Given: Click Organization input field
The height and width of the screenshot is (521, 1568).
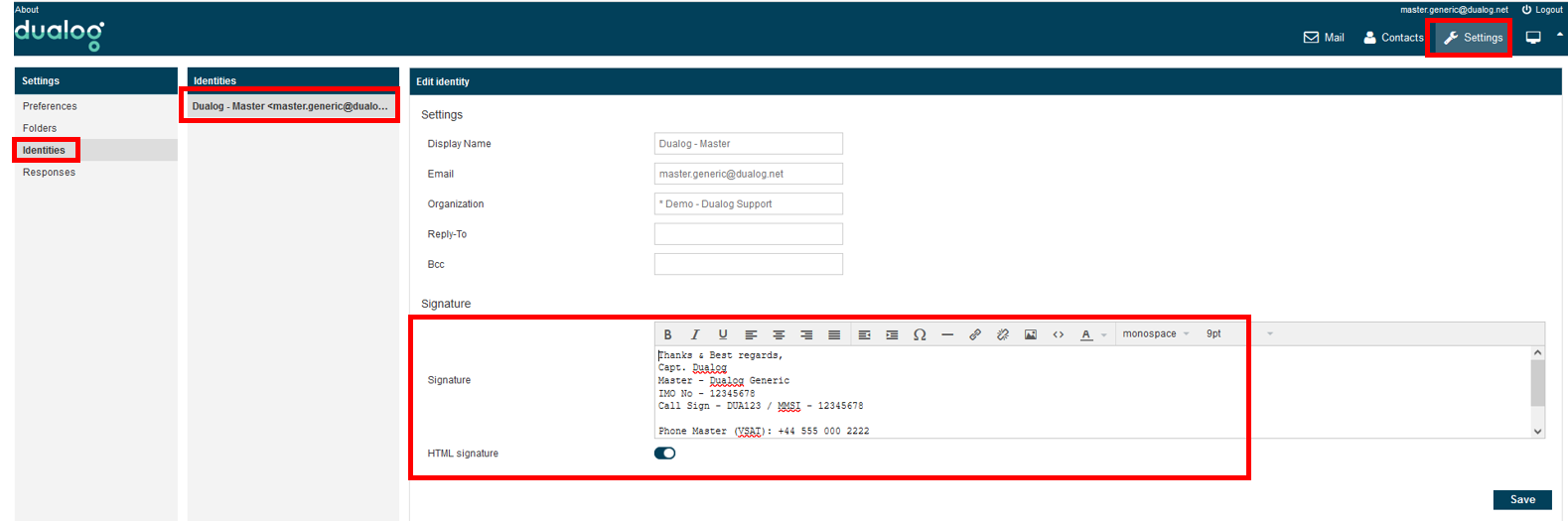Looking at the screenshot, I should 749,203.
